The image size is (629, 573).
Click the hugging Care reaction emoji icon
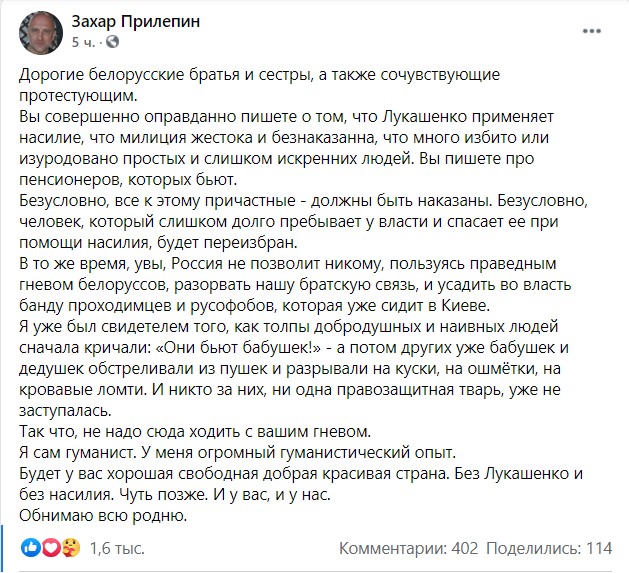(71, 548)
